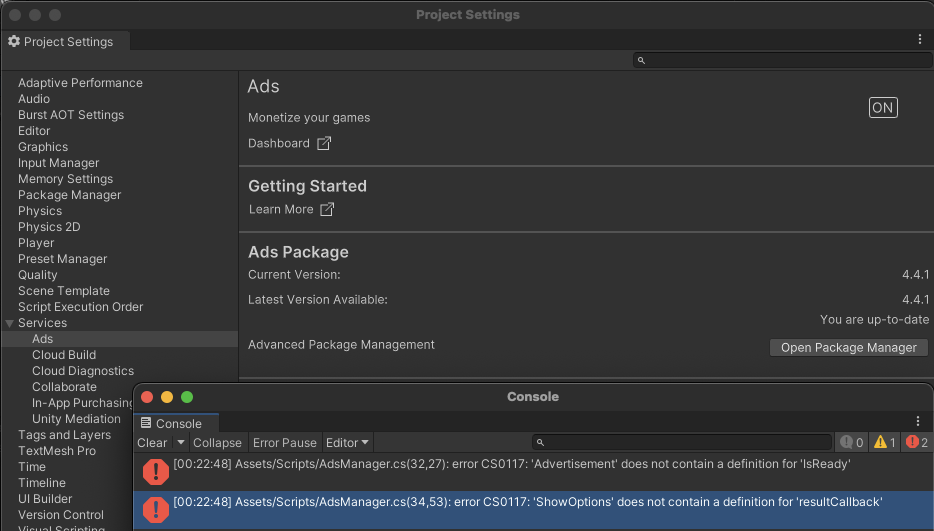Click the 'Advanced Package Management' label
This screenshot has height=531, width=934.
tap(341, 345)
